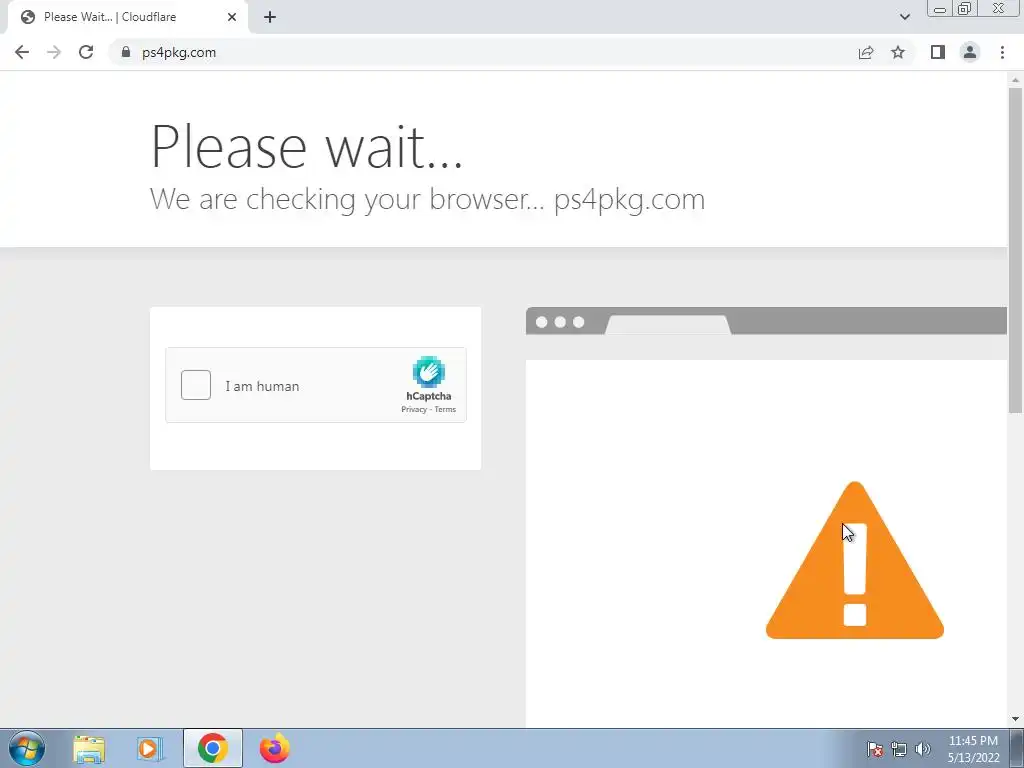Launch Firefox from the taskbar

274,749
